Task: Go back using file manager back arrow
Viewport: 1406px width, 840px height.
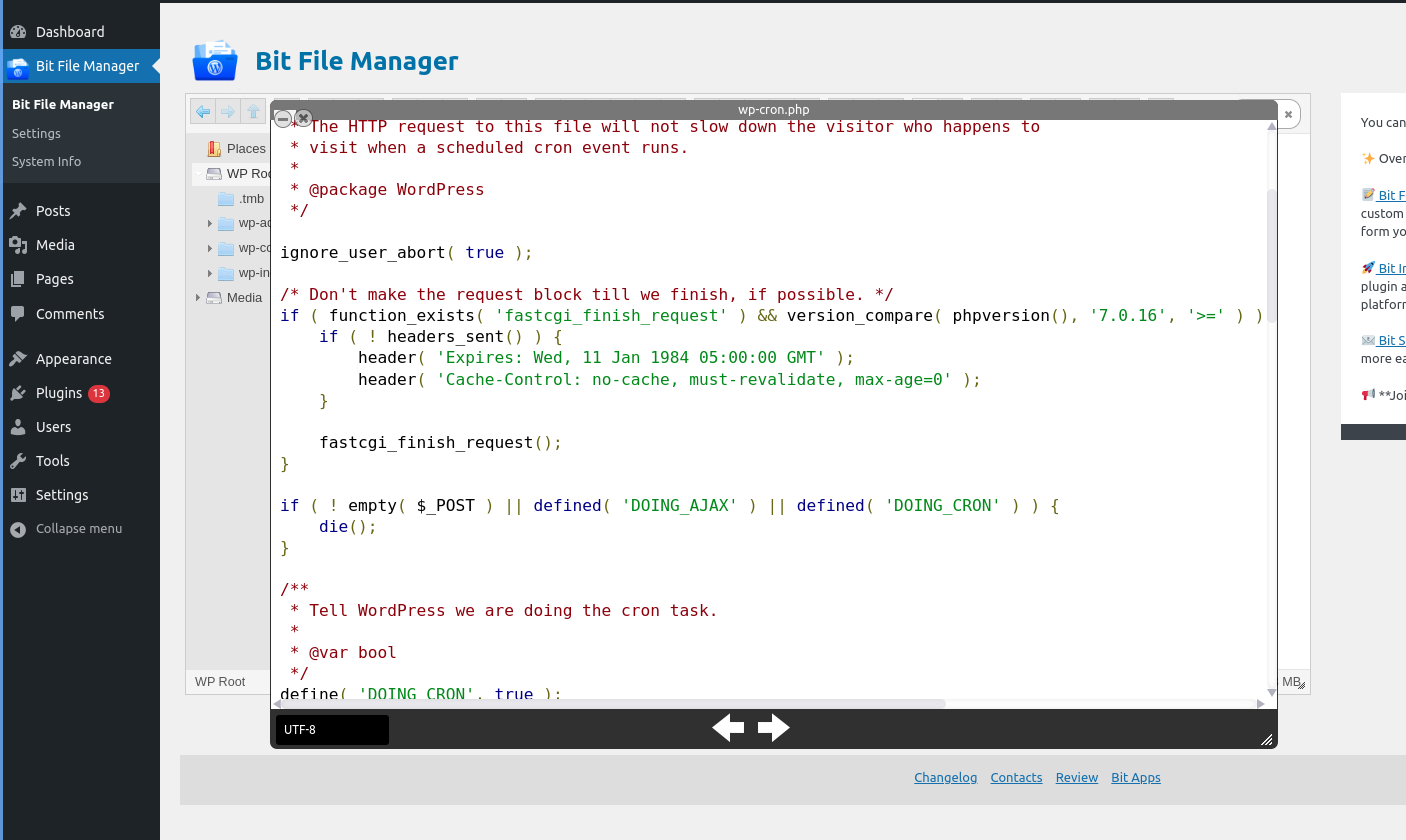Action: tap(203, 112)
